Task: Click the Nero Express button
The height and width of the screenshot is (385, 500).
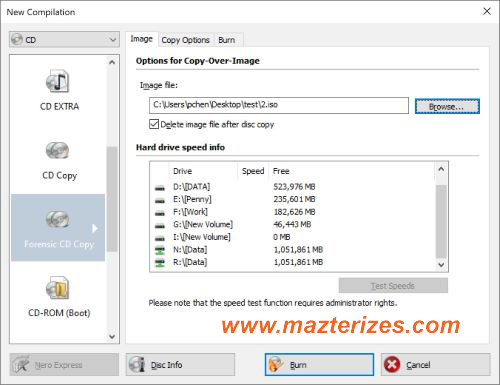Action: click(64, 365)
